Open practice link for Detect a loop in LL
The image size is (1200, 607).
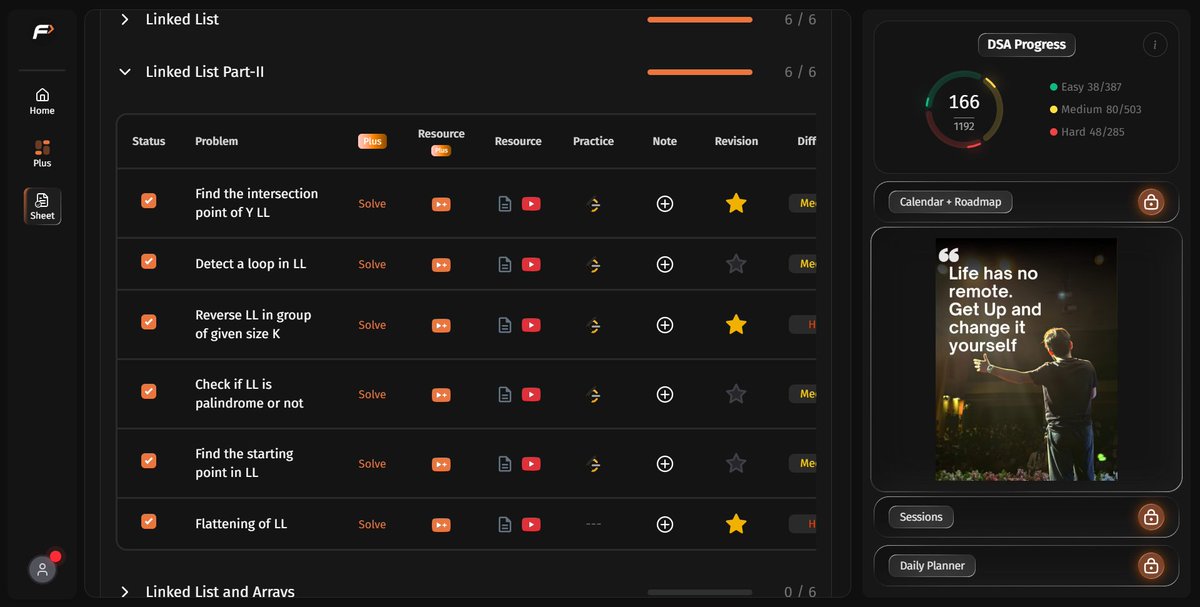593,264
